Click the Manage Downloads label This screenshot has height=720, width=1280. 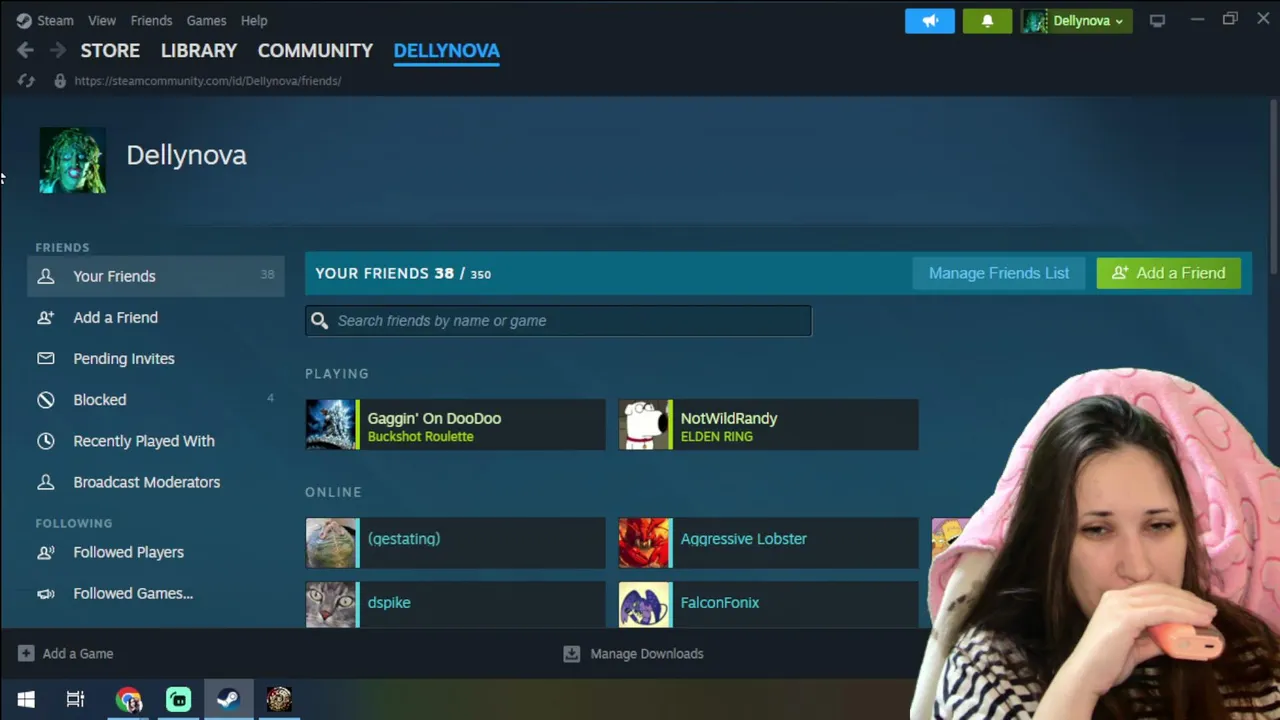(647, 653)
